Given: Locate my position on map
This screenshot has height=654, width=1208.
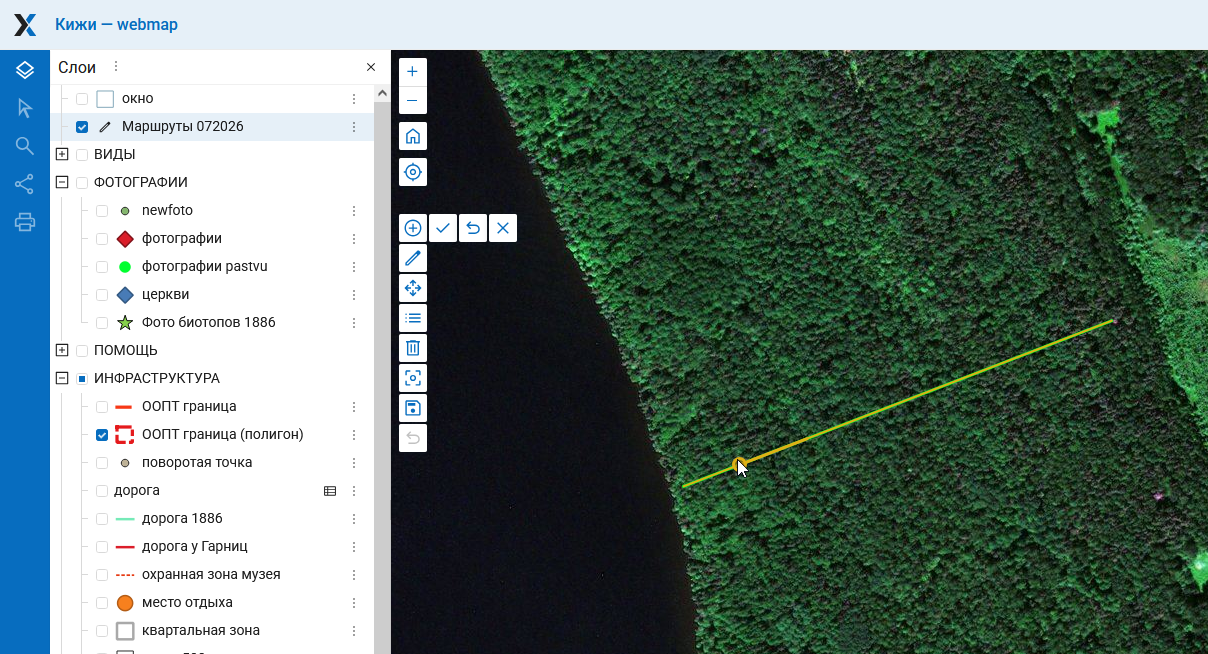Looking at the screenshot, I should point(413,172).
